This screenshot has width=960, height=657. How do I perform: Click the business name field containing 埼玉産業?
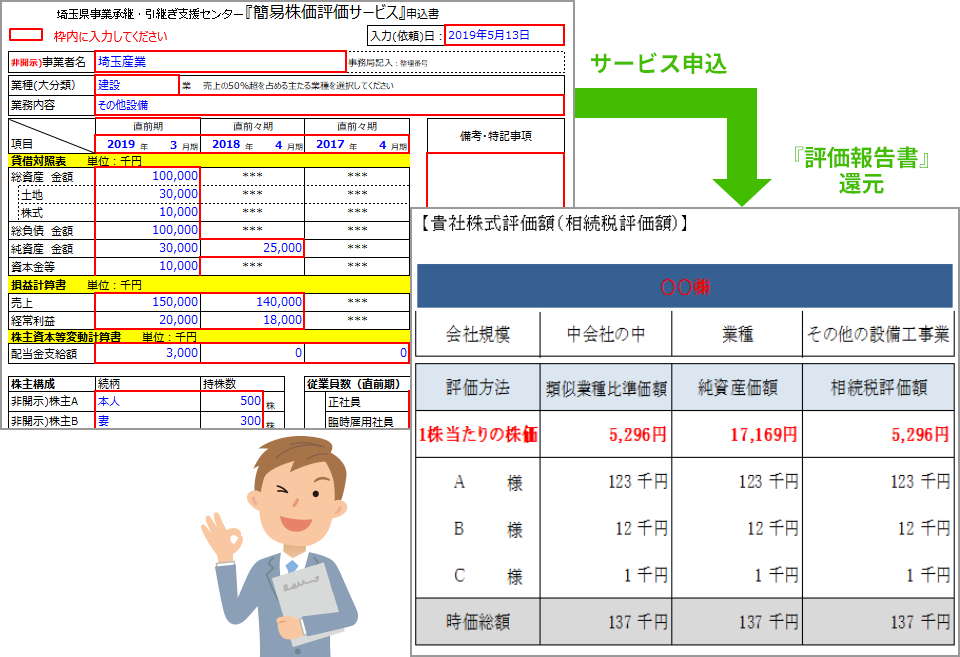click(x=219, y=62)
